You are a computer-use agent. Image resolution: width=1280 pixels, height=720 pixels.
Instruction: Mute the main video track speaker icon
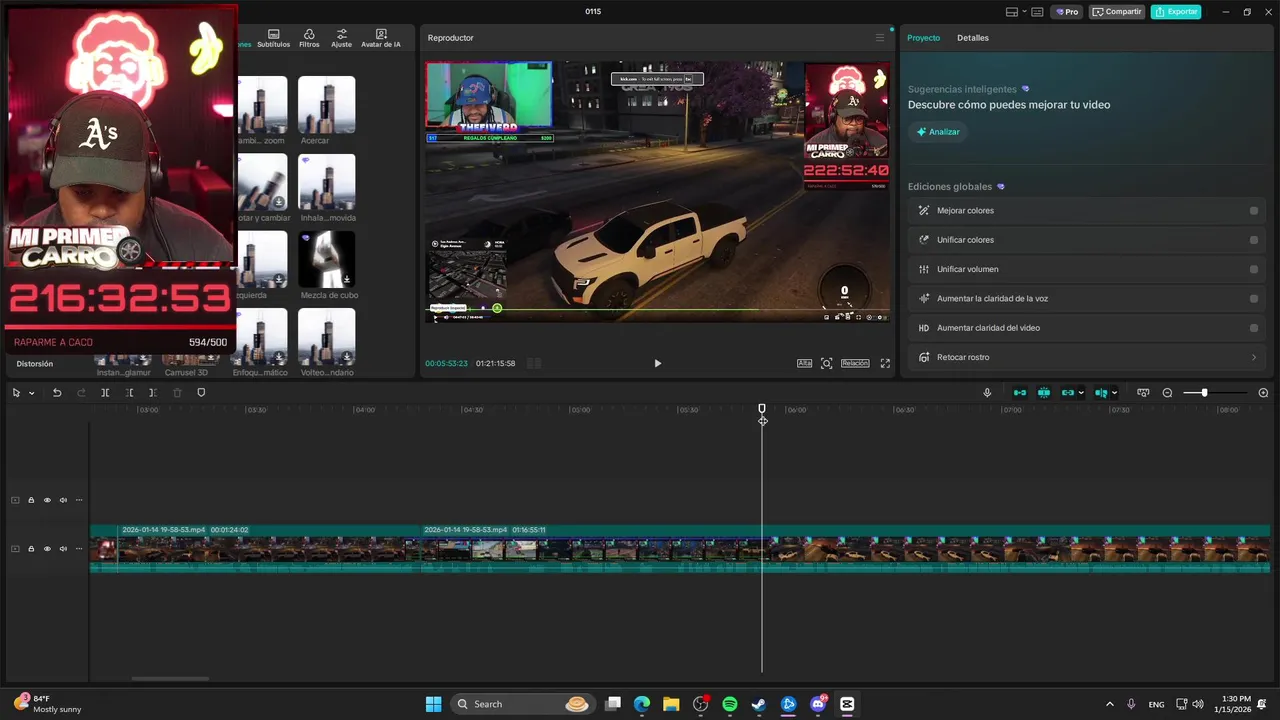(63, 549)
